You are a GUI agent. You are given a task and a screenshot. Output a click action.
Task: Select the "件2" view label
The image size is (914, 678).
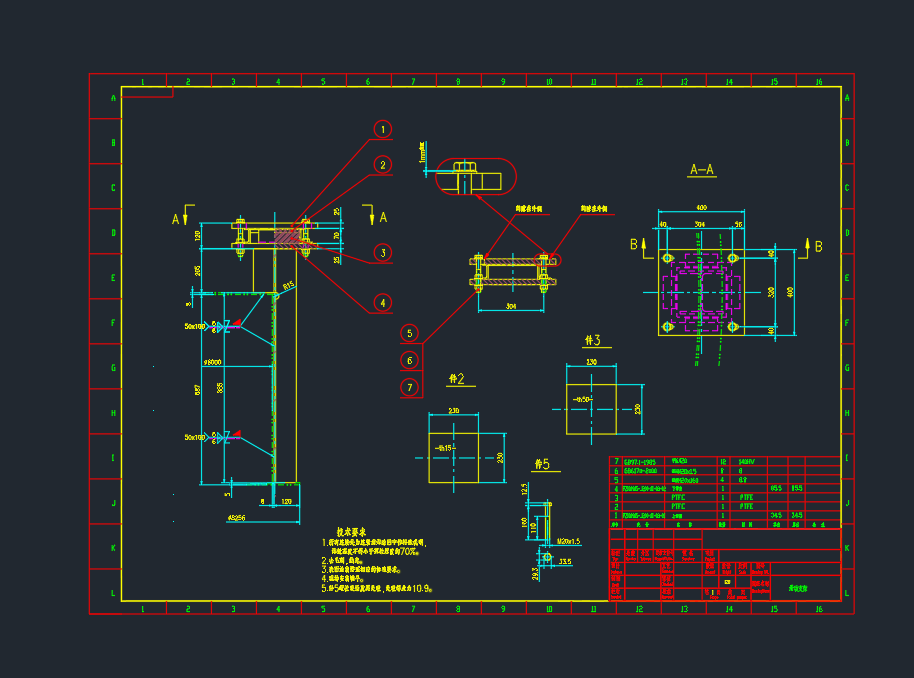point(456,379)
